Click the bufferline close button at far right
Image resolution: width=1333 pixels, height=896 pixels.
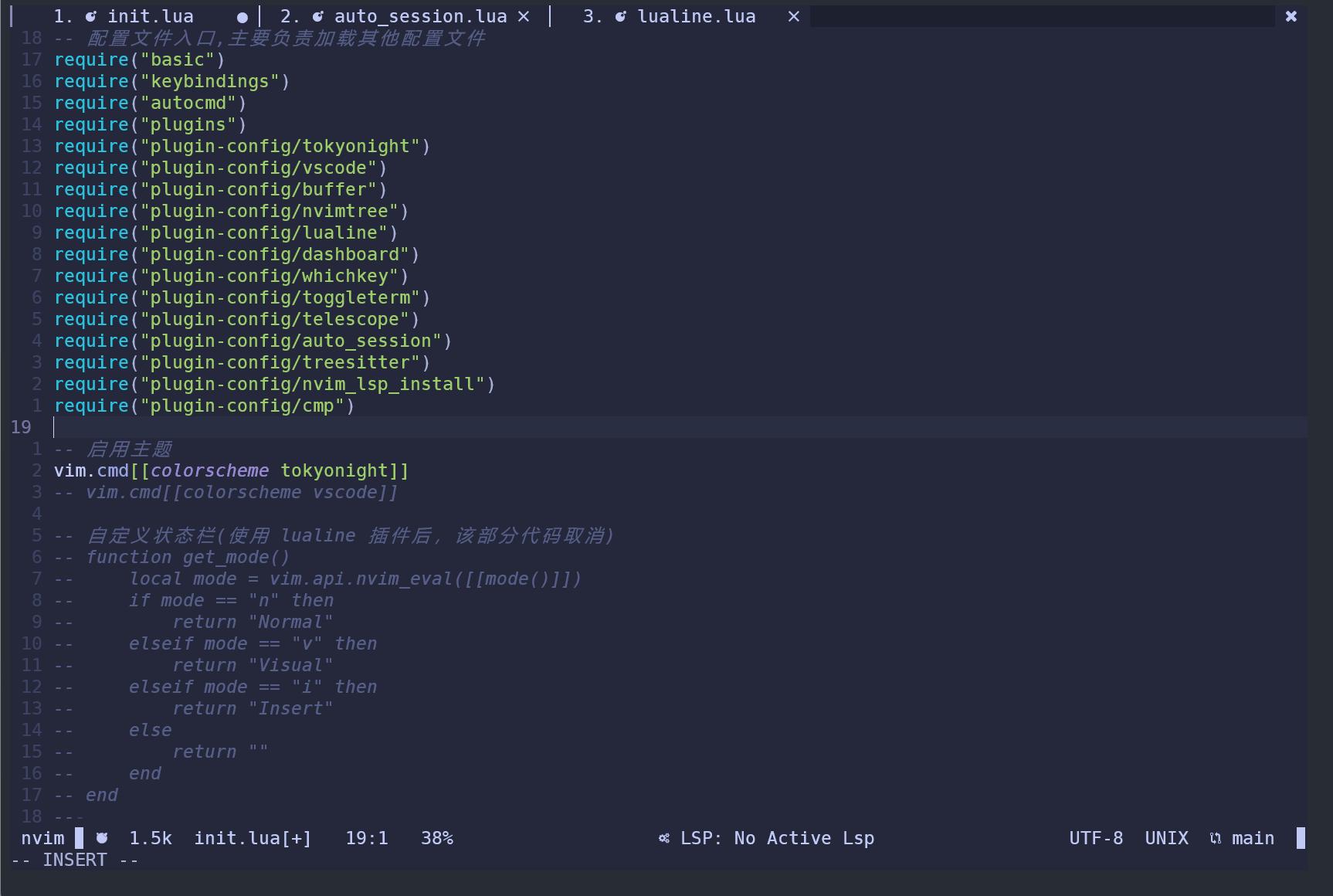click(x=1291, y=16)
